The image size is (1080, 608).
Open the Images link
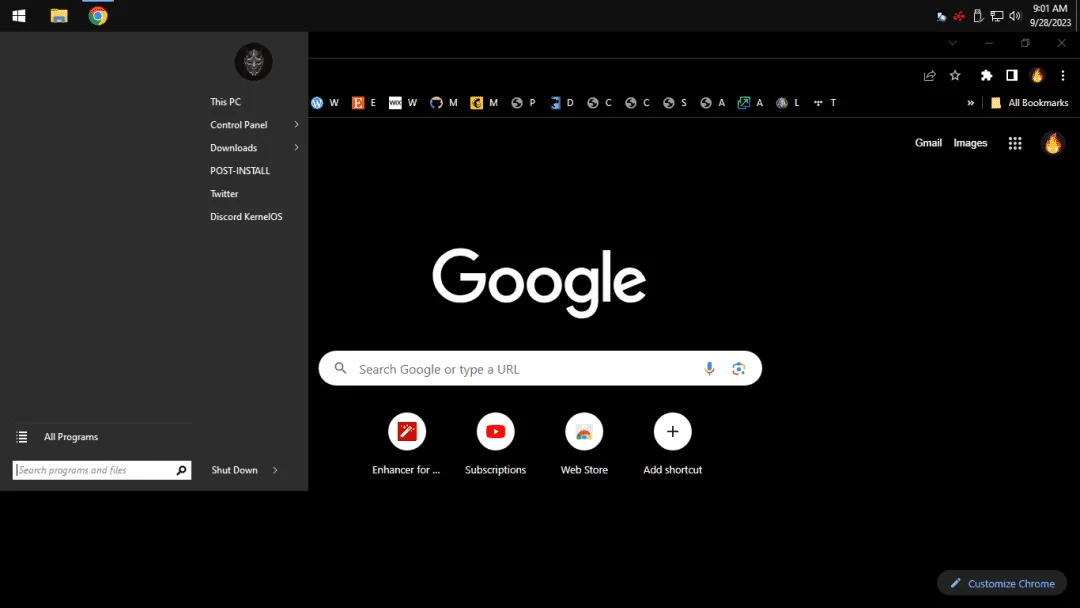(970, 143)
